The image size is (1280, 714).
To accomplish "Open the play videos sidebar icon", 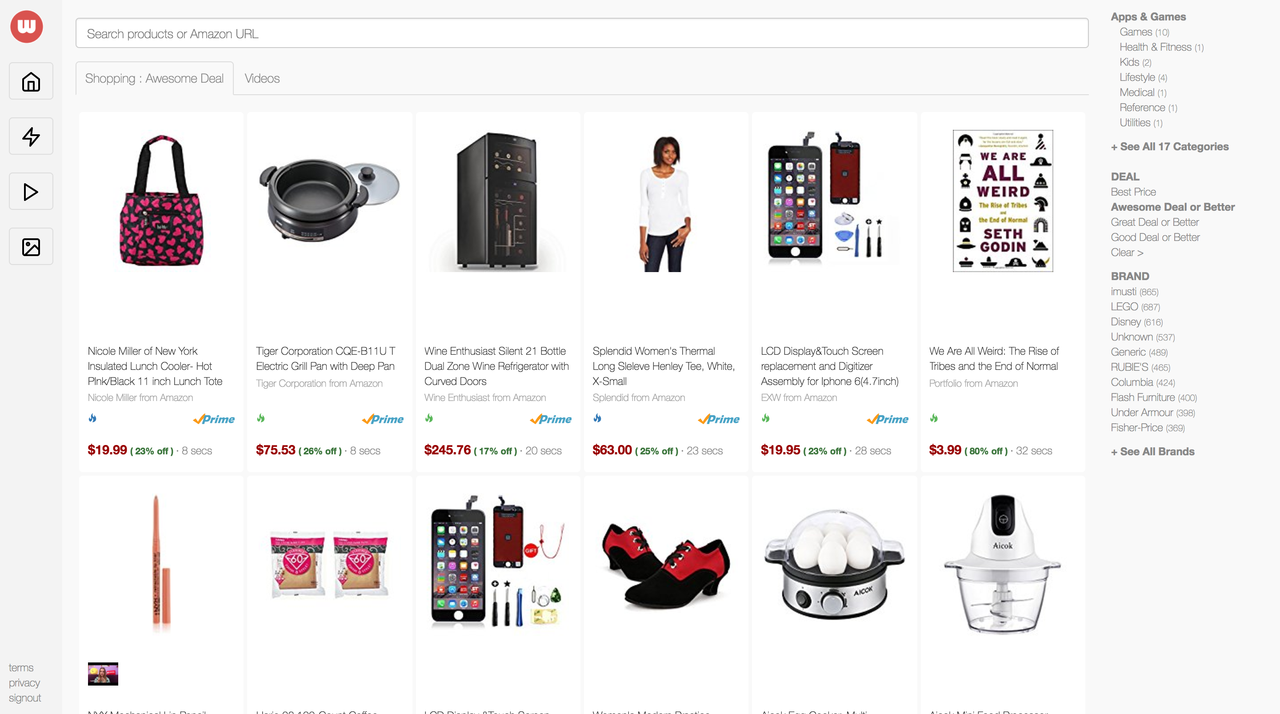I will (x=31, y=192).
